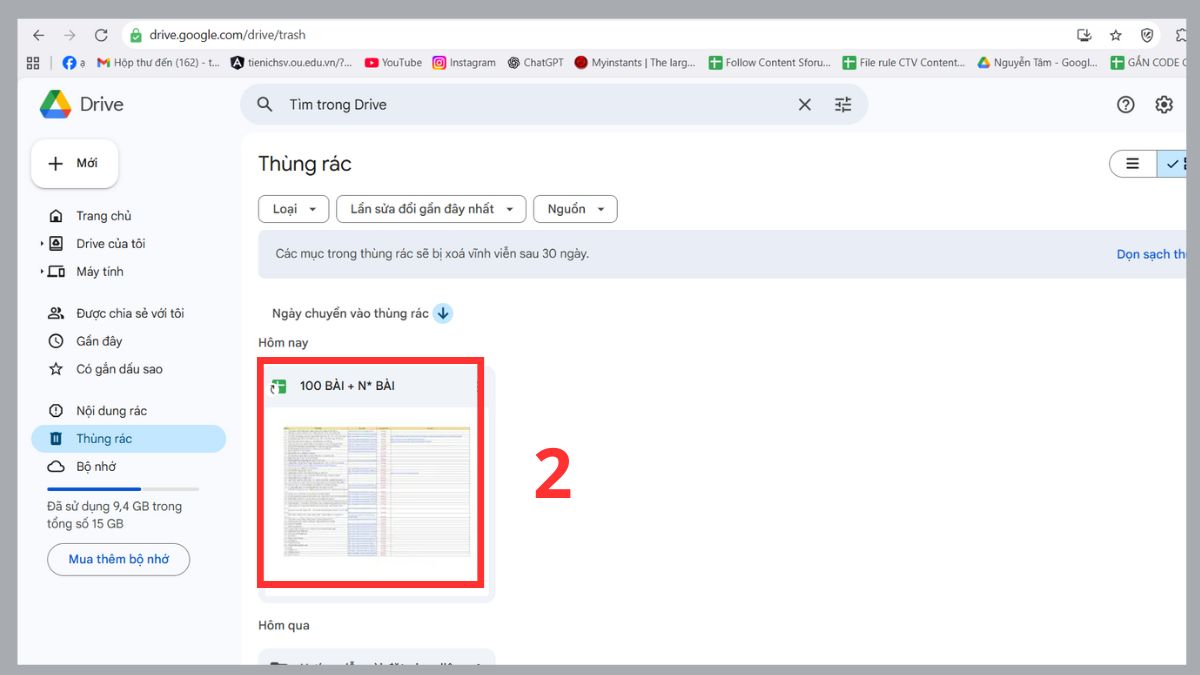The width and height of the screenshot is (1200, 675).
Task: Click the storage usage progress bar
Action: point(123,489)
